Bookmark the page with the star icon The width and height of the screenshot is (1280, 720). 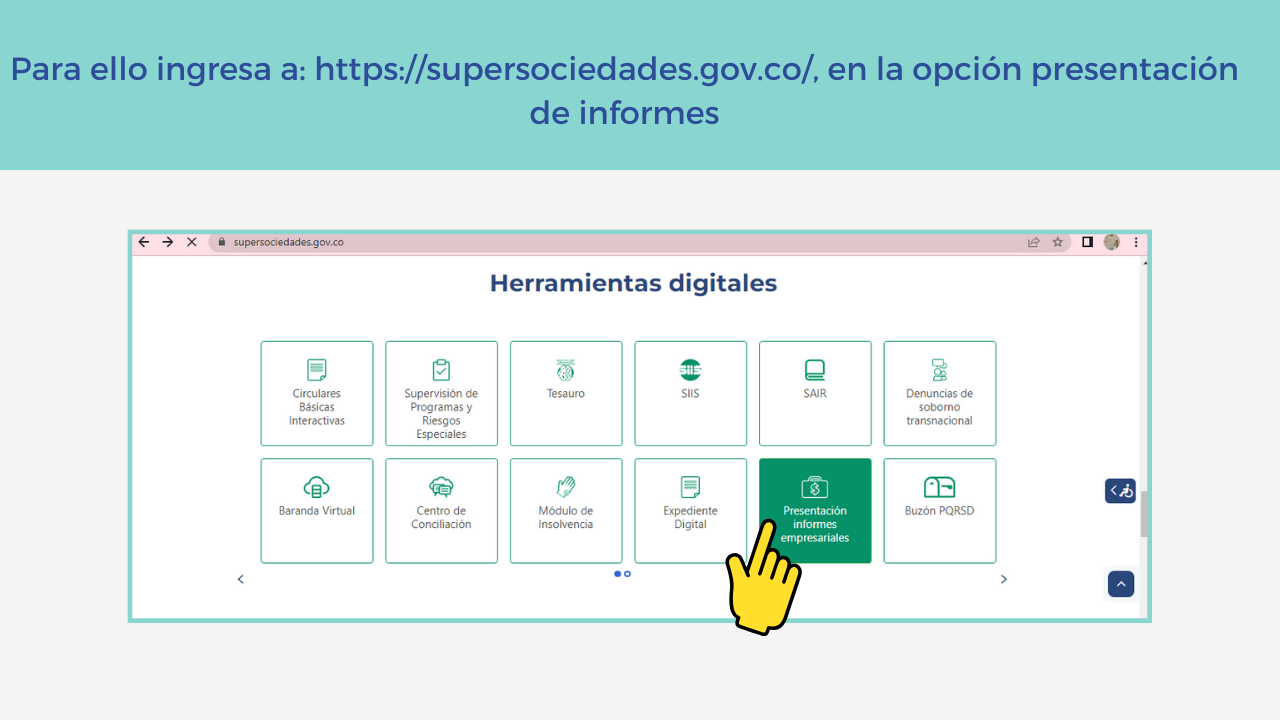(x=1058, y=242)
